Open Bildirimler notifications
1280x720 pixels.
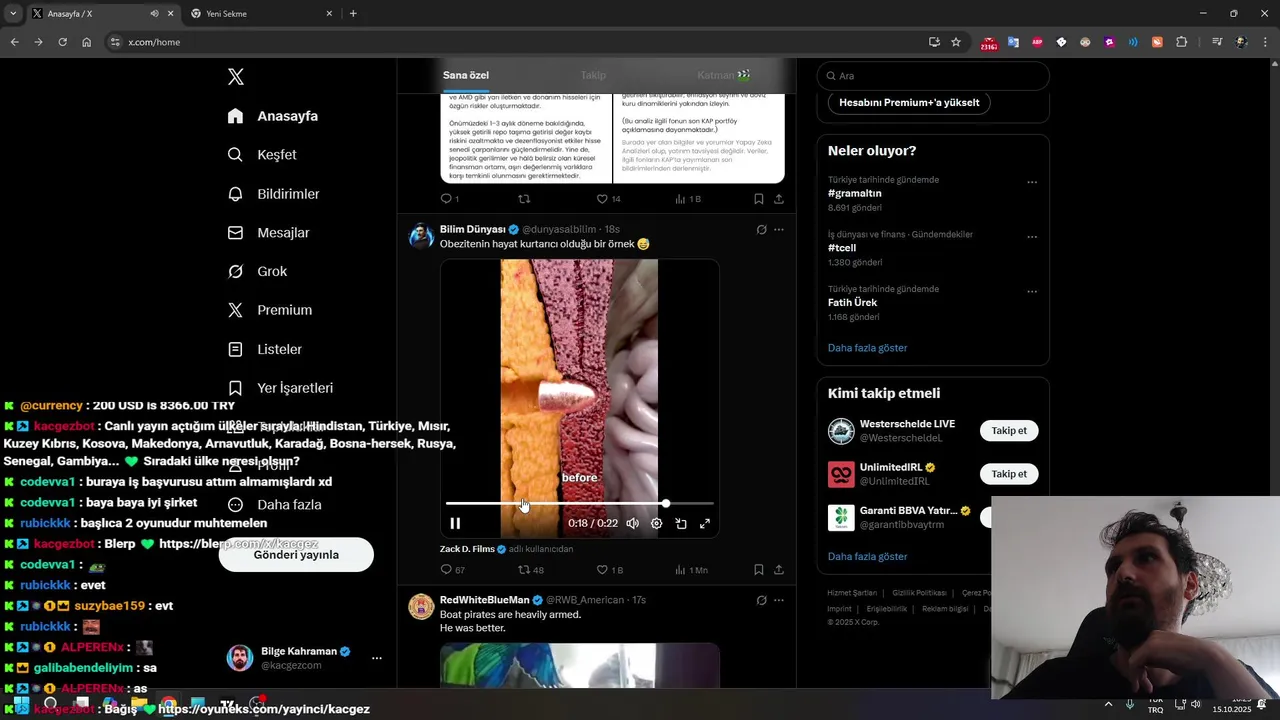(273, 194)
